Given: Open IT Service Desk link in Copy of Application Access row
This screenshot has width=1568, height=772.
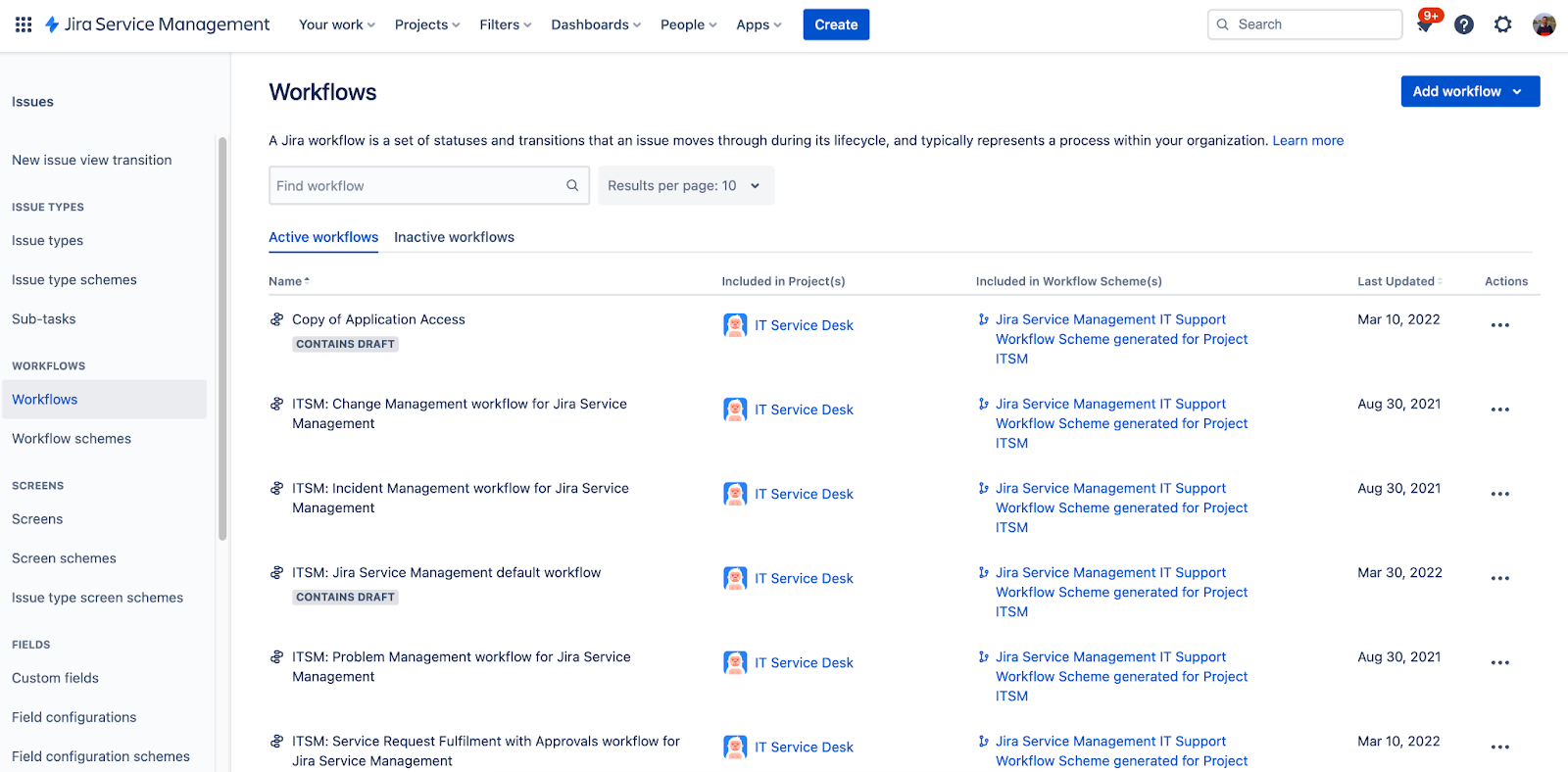Looking at the screenshot, I should click(x=804, y=325).
